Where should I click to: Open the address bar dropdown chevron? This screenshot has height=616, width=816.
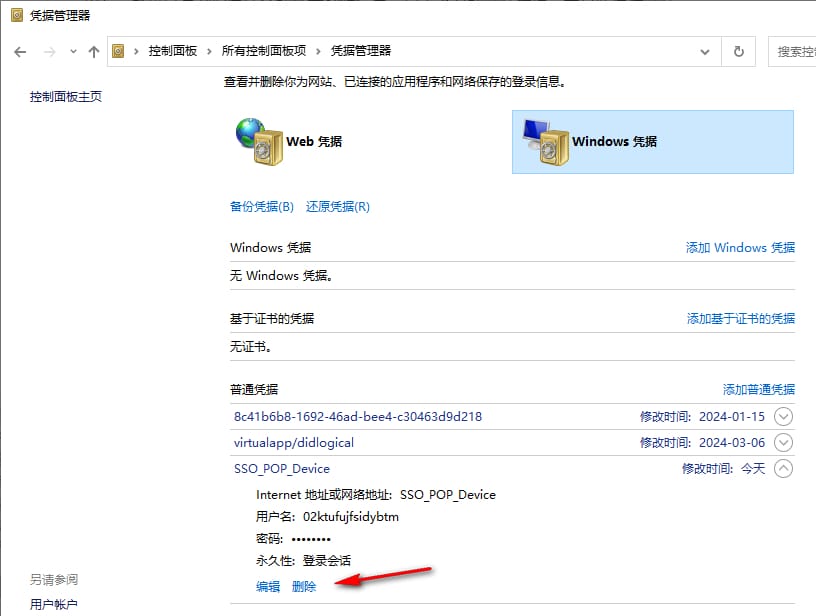pos(704,51)
